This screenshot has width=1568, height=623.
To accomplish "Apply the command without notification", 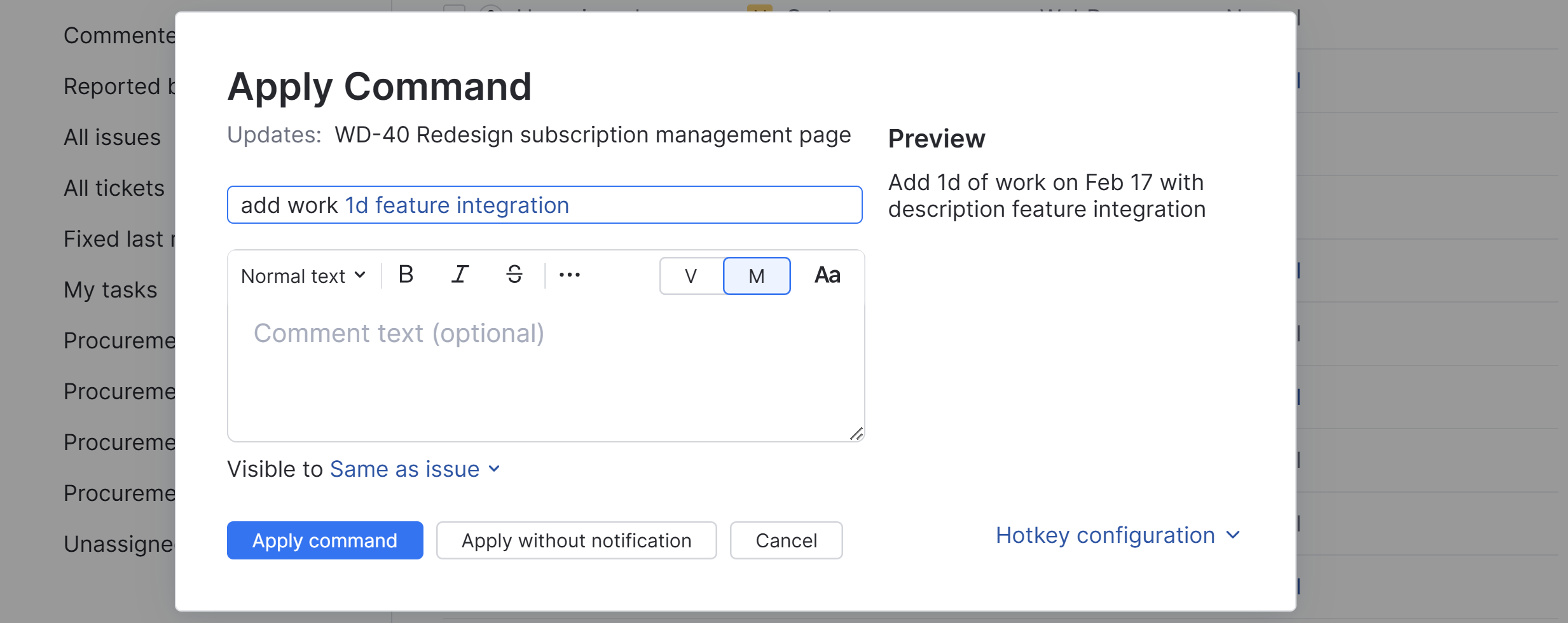I will click(x=575, y=540).
